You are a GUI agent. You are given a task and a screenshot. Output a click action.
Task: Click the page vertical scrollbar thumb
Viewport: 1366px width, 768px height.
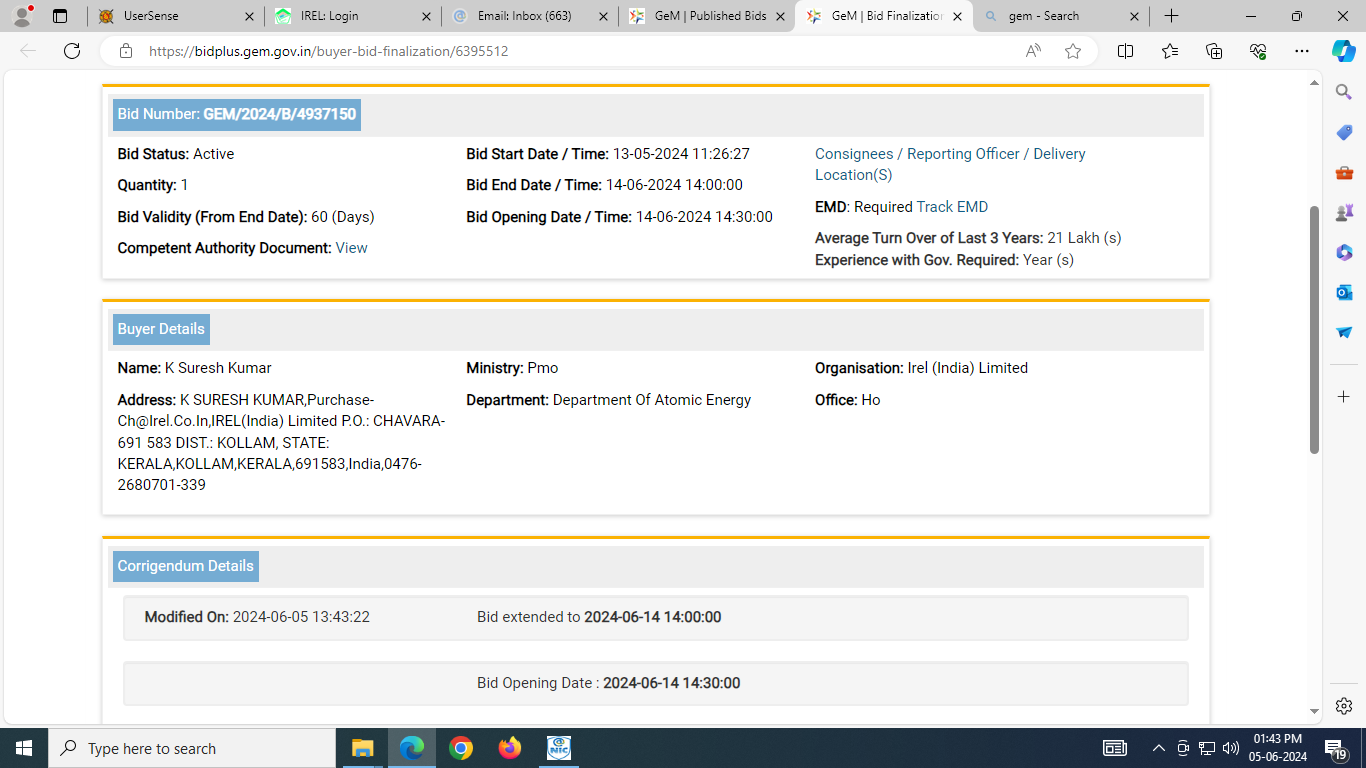coord(1315,330)
